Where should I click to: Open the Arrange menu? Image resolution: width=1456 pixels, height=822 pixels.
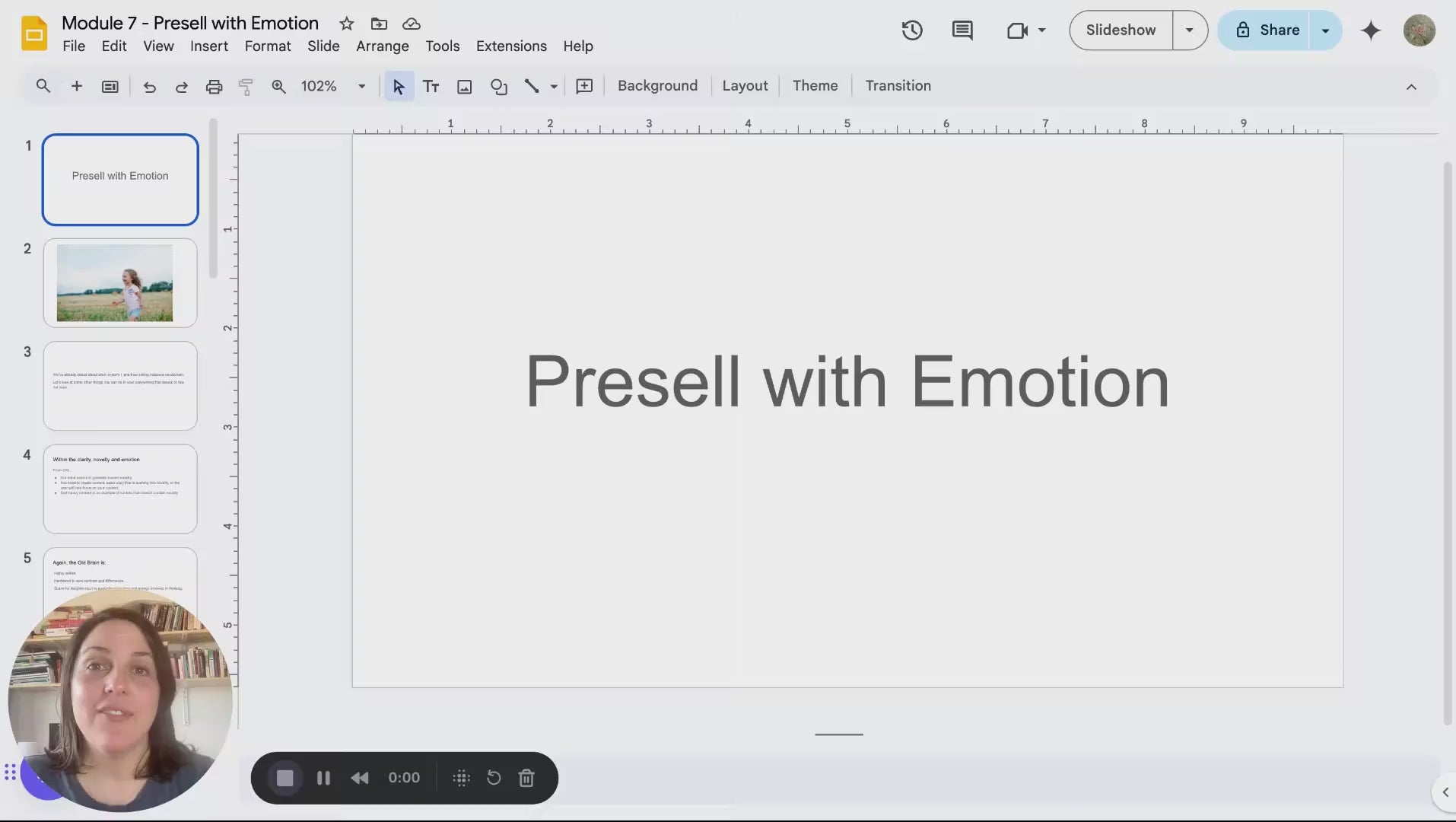click(x=382, y=46)
